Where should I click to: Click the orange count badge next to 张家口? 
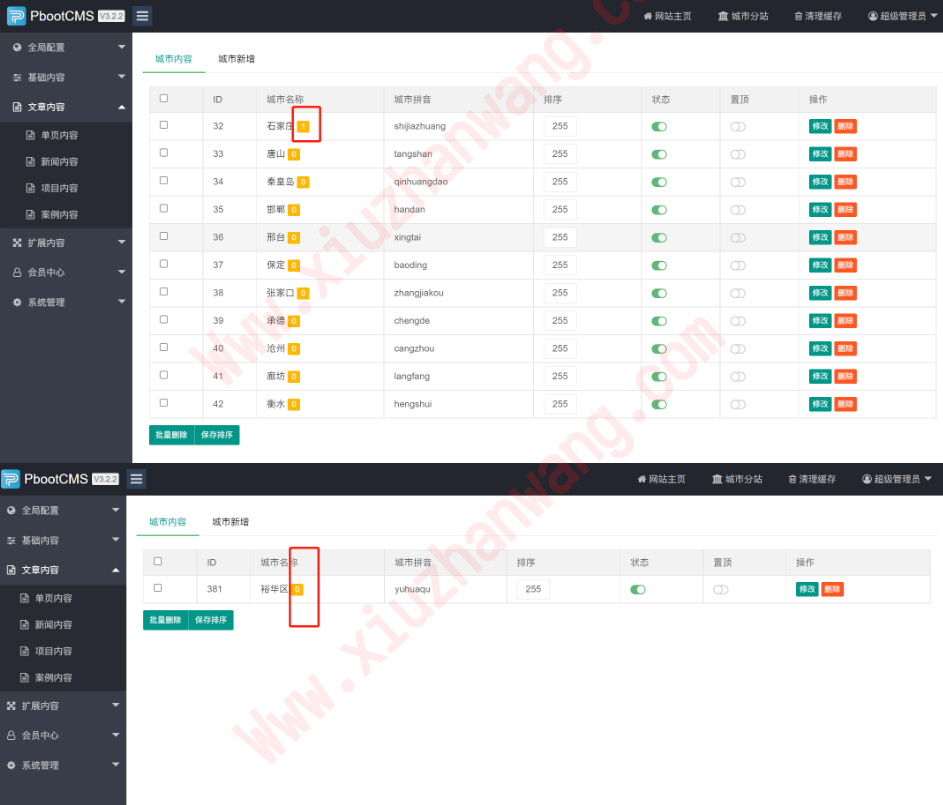[x=303, y=293]
